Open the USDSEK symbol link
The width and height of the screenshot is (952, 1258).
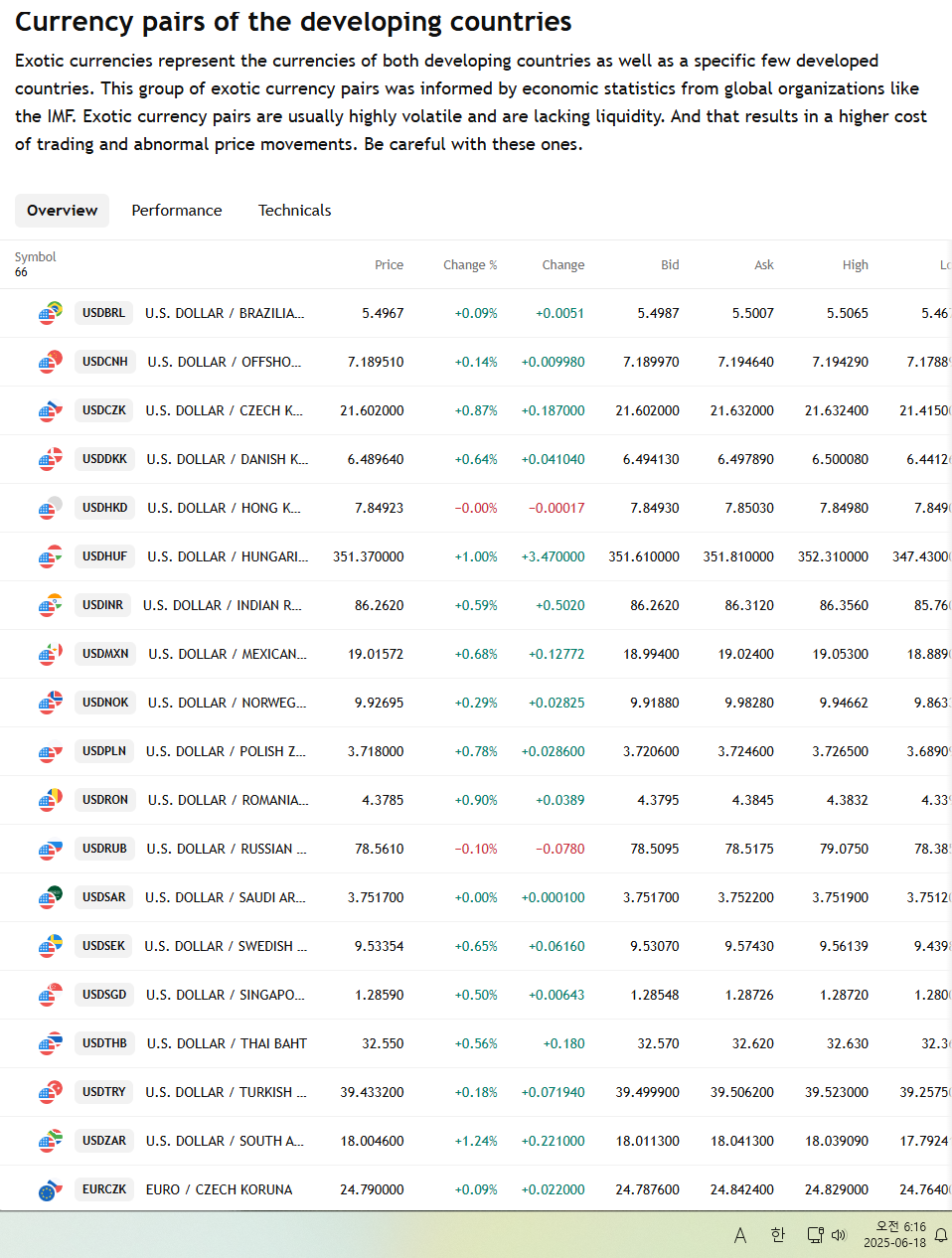tap(103, 946)
